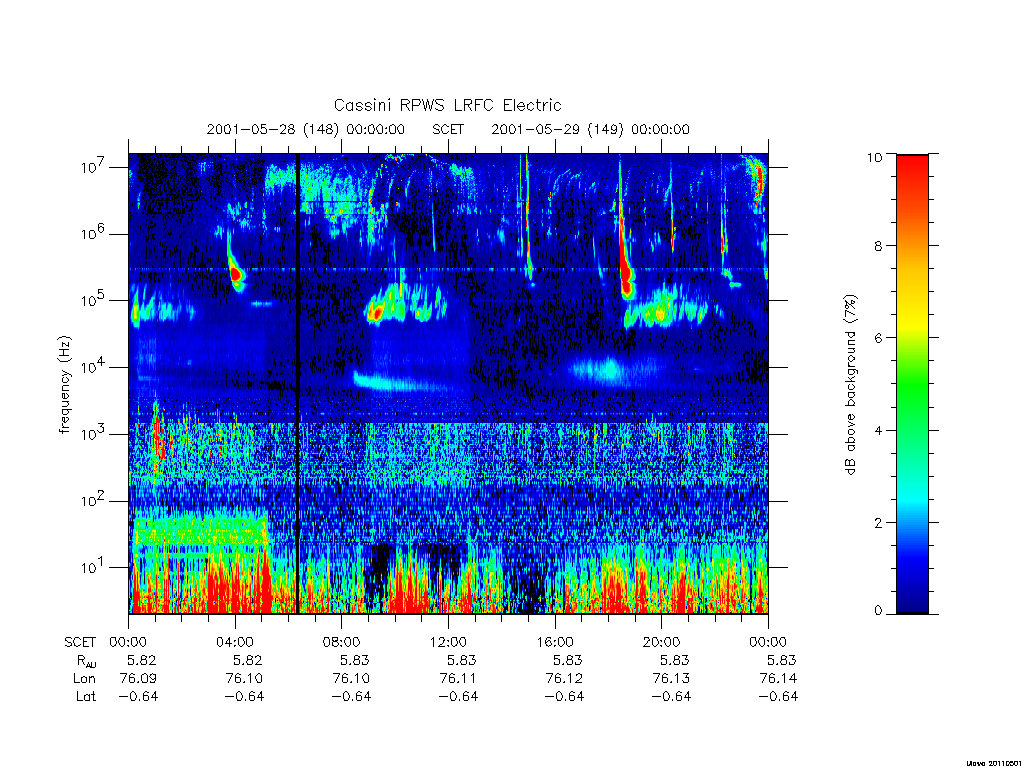Viewport: 1024px width, 768px height.
Task: Click the "04:00" time tick label
Action: tap(235, 642)
